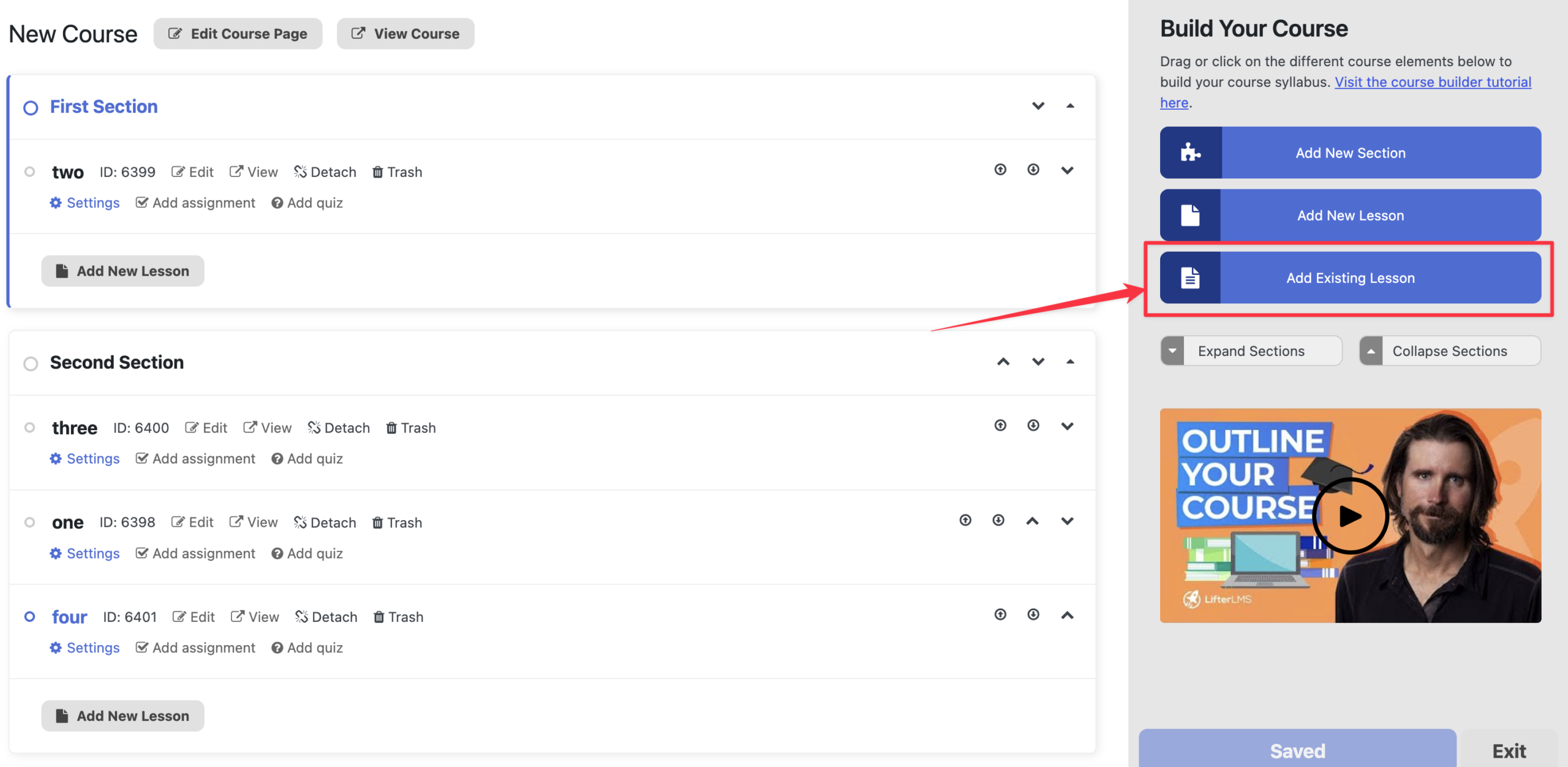Select the circle marker for lesson three
This screenshot has height=767, width=1568.
click(29, 427)
